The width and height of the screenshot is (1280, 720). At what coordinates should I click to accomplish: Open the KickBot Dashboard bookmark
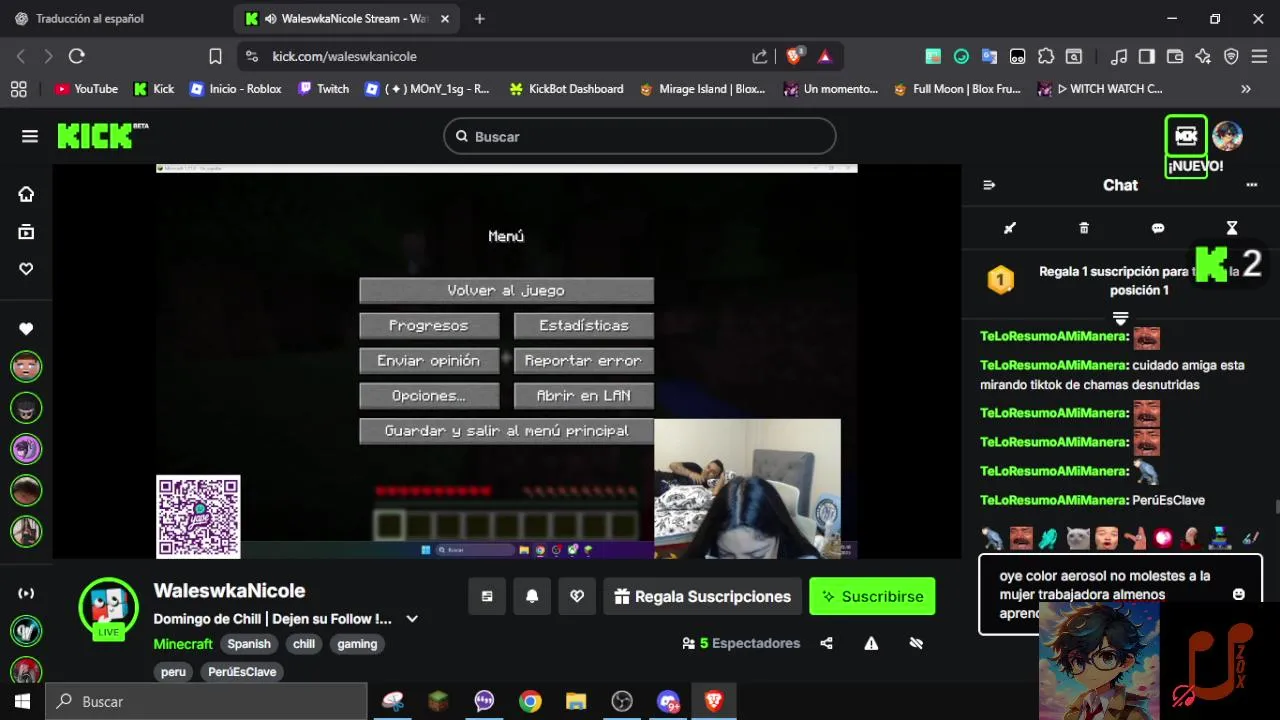point(566,89)
